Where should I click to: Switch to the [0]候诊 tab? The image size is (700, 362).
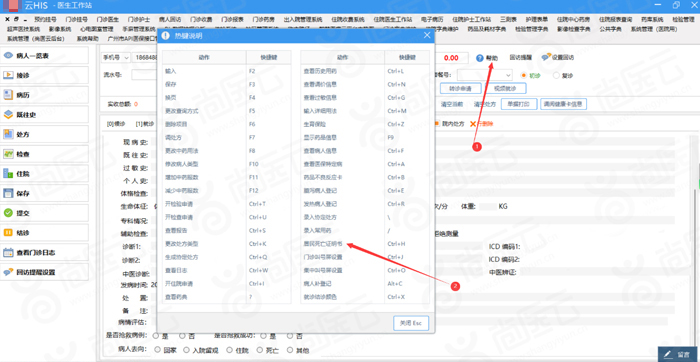[x=117, y=124]
